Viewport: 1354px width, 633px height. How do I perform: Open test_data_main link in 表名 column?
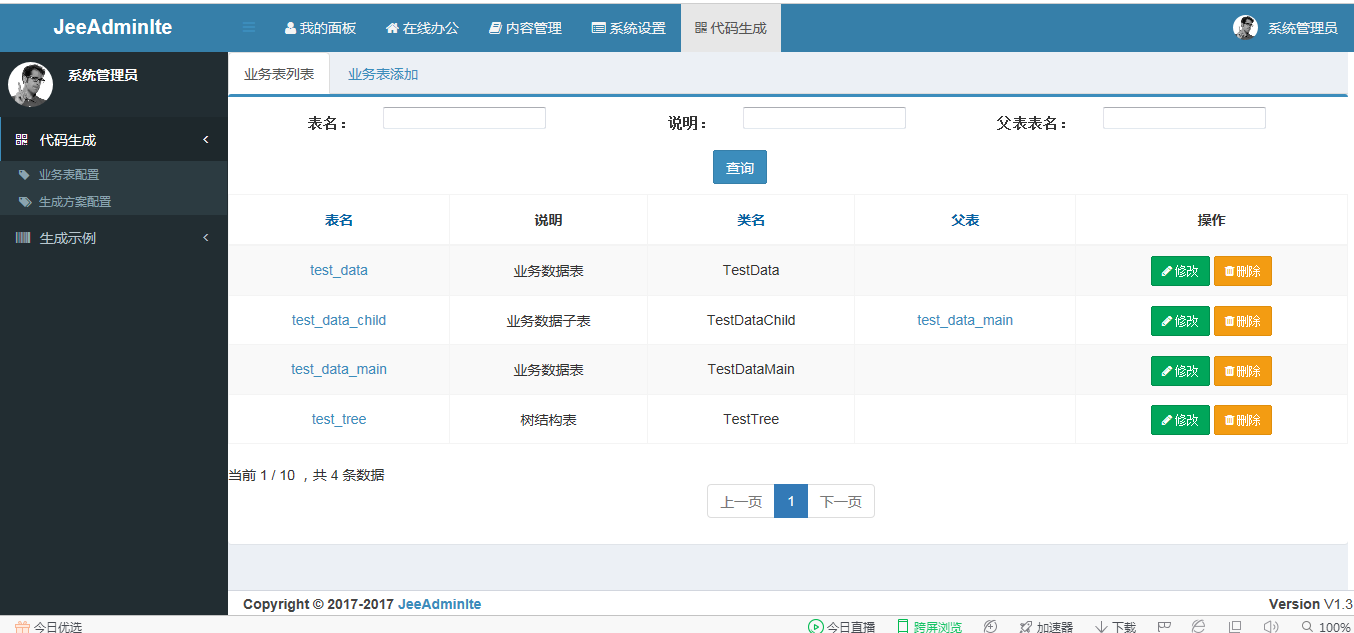pyautogui.click(x=339, y=369)
